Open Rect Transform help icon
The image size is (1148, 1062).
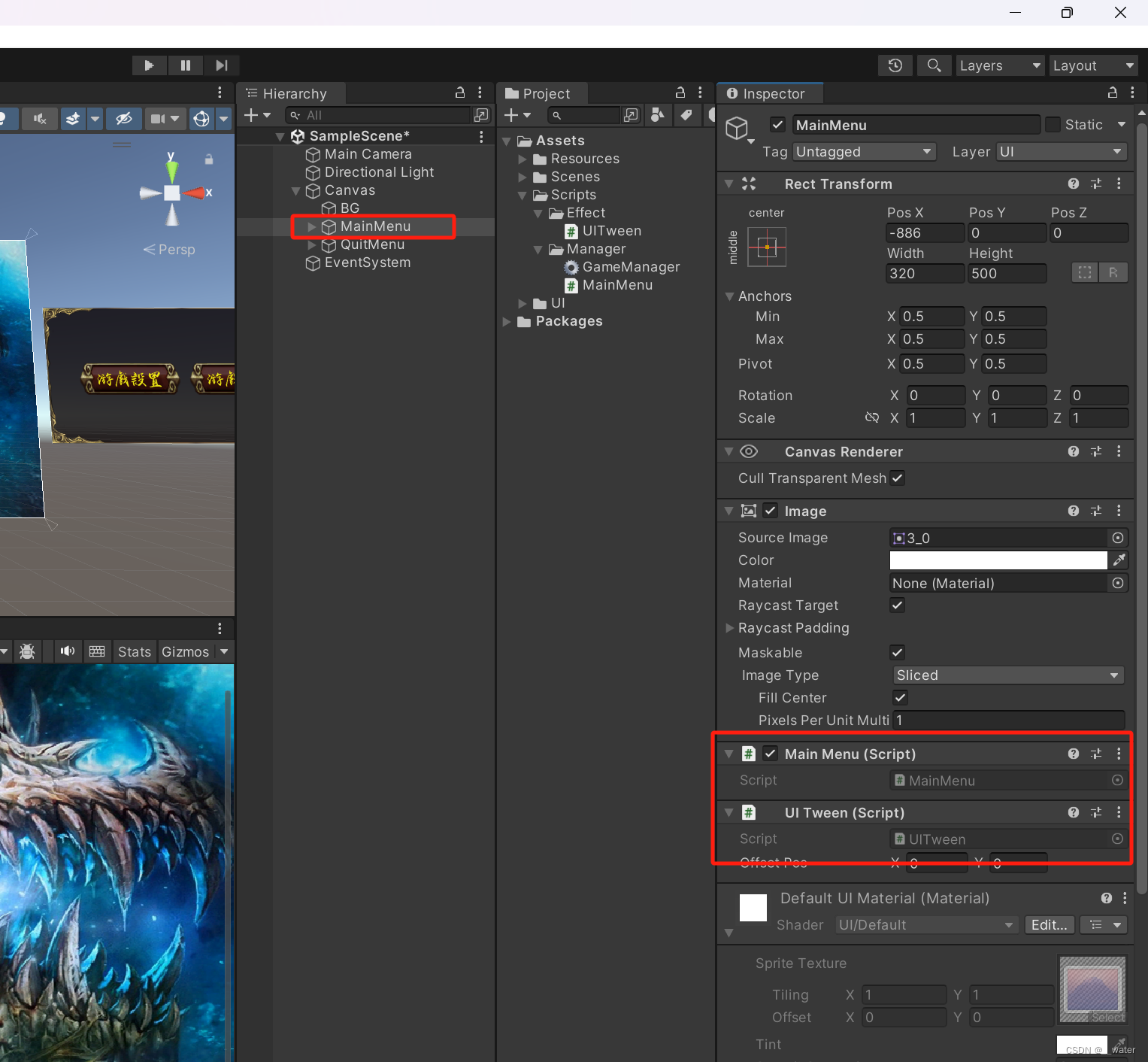(x=1074, y=184)
